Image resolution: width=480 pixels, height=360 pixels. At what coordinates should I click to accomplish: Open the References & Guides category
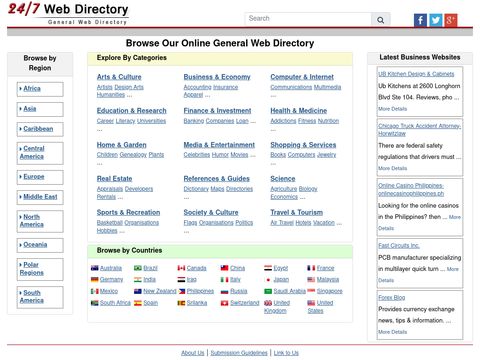point(216,179)
